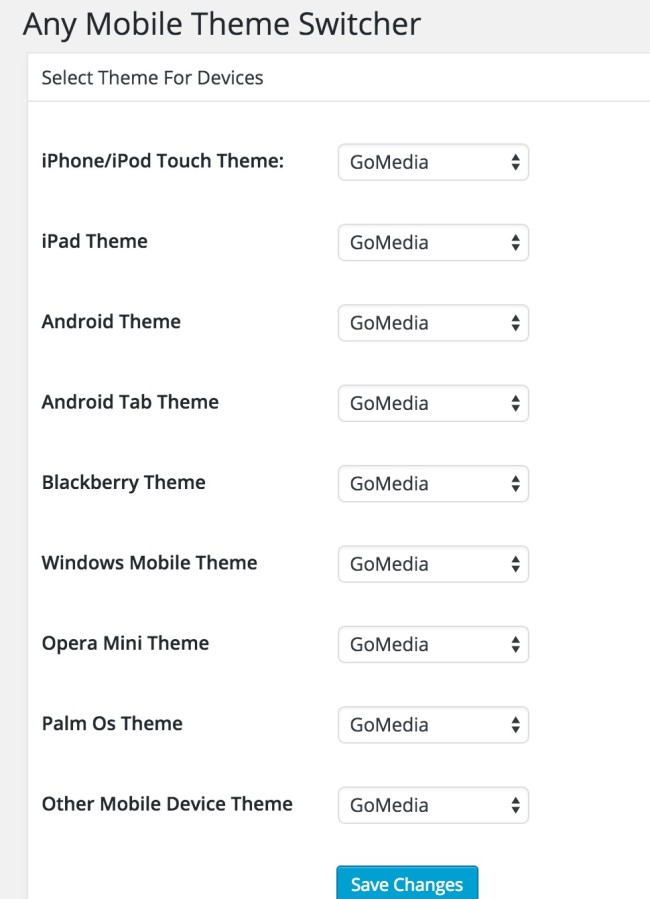The image size is (650, 899).
Task: Click the Save Changes button
Action: click(407, 884)
